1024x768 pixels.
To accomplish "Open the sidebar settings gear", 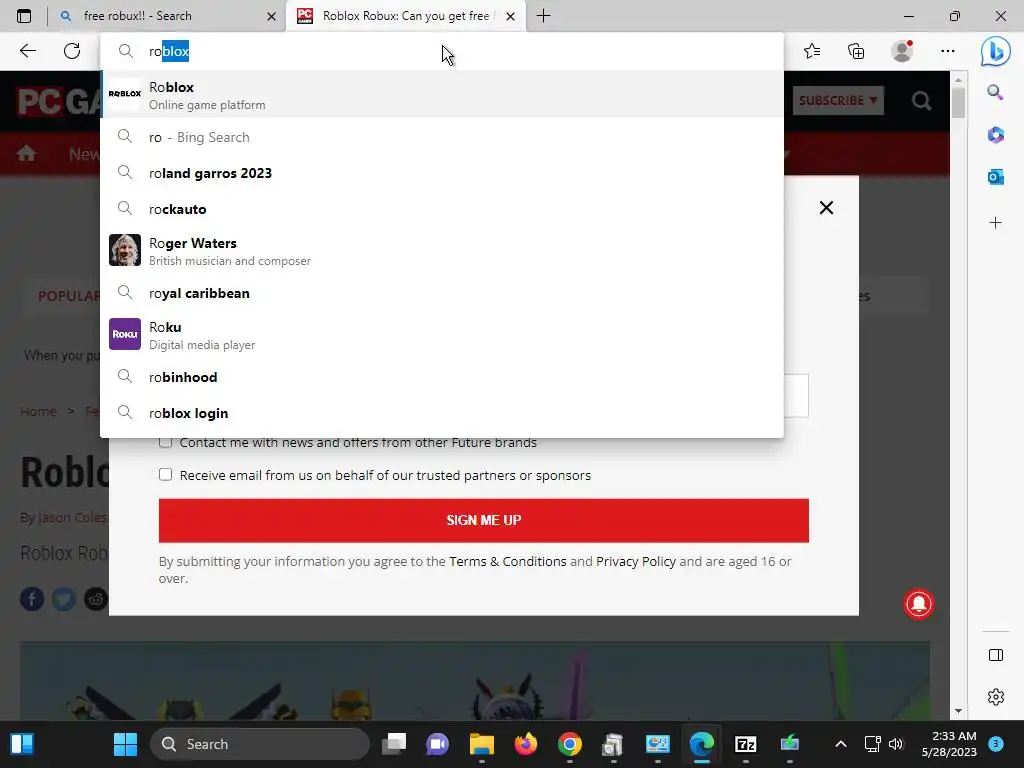I will [996, 697].
